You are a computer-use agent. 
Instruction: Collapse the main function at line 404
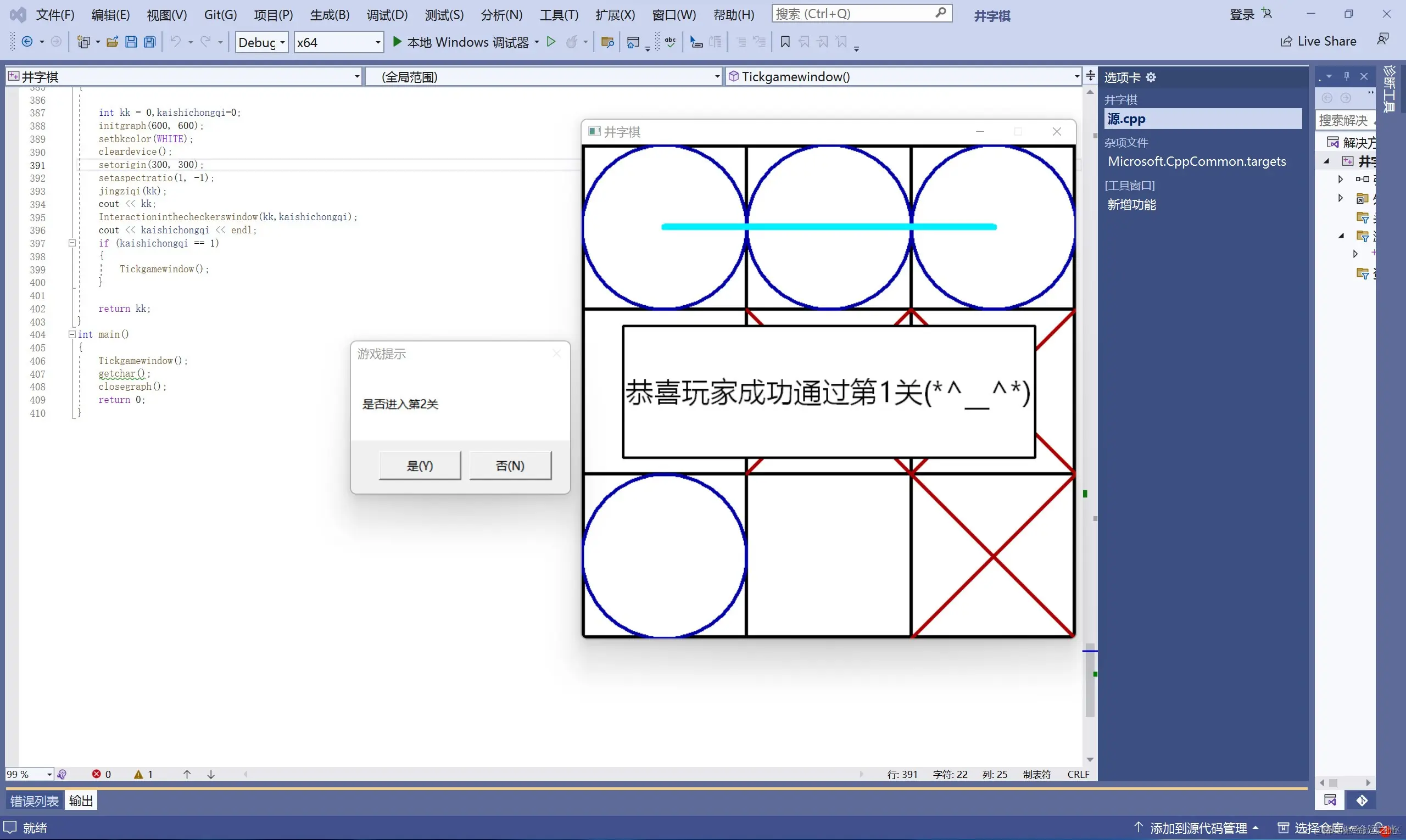tap(72, 334)
